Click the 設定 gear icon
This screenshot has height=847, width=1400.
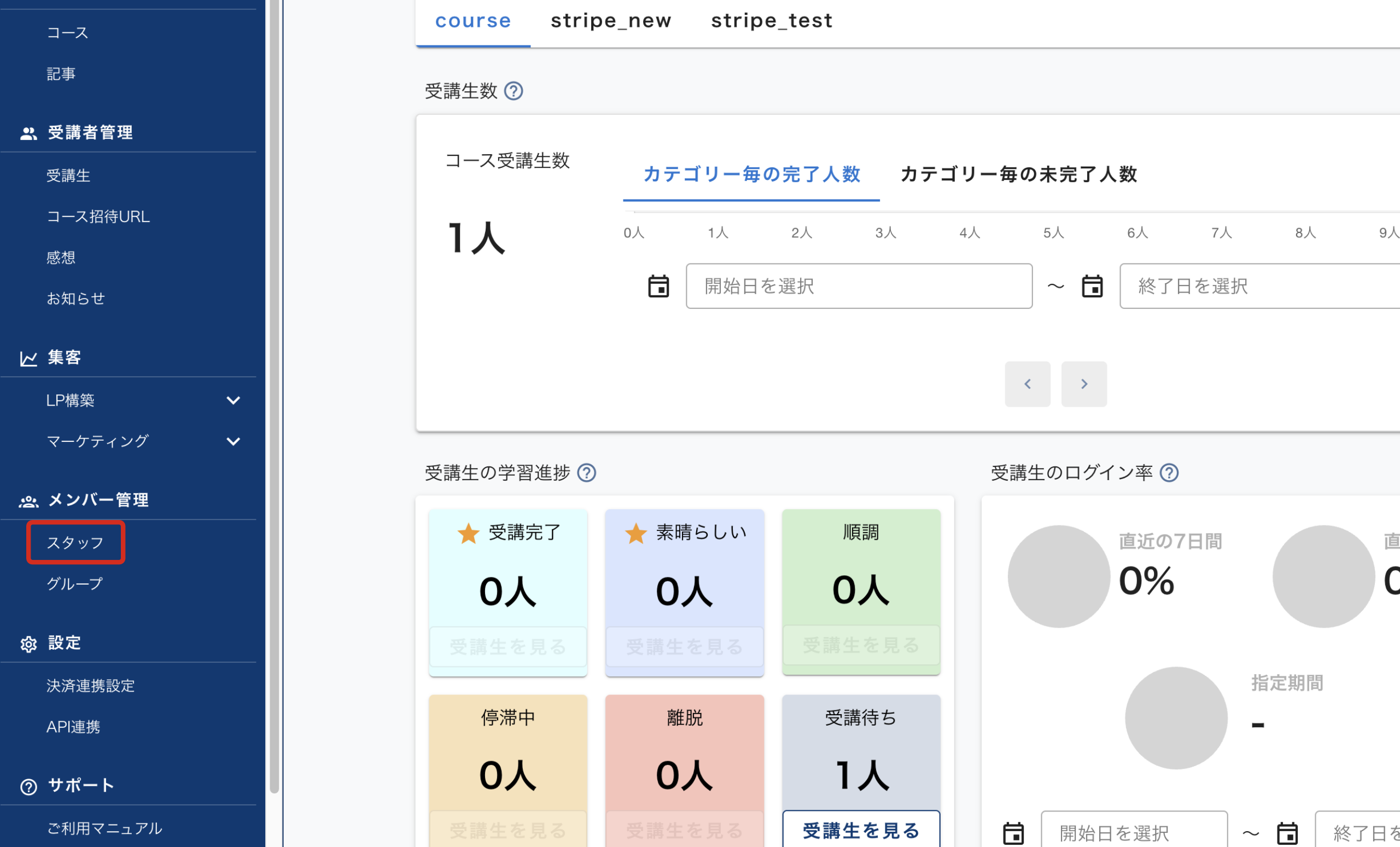click(x=28, y=644)
